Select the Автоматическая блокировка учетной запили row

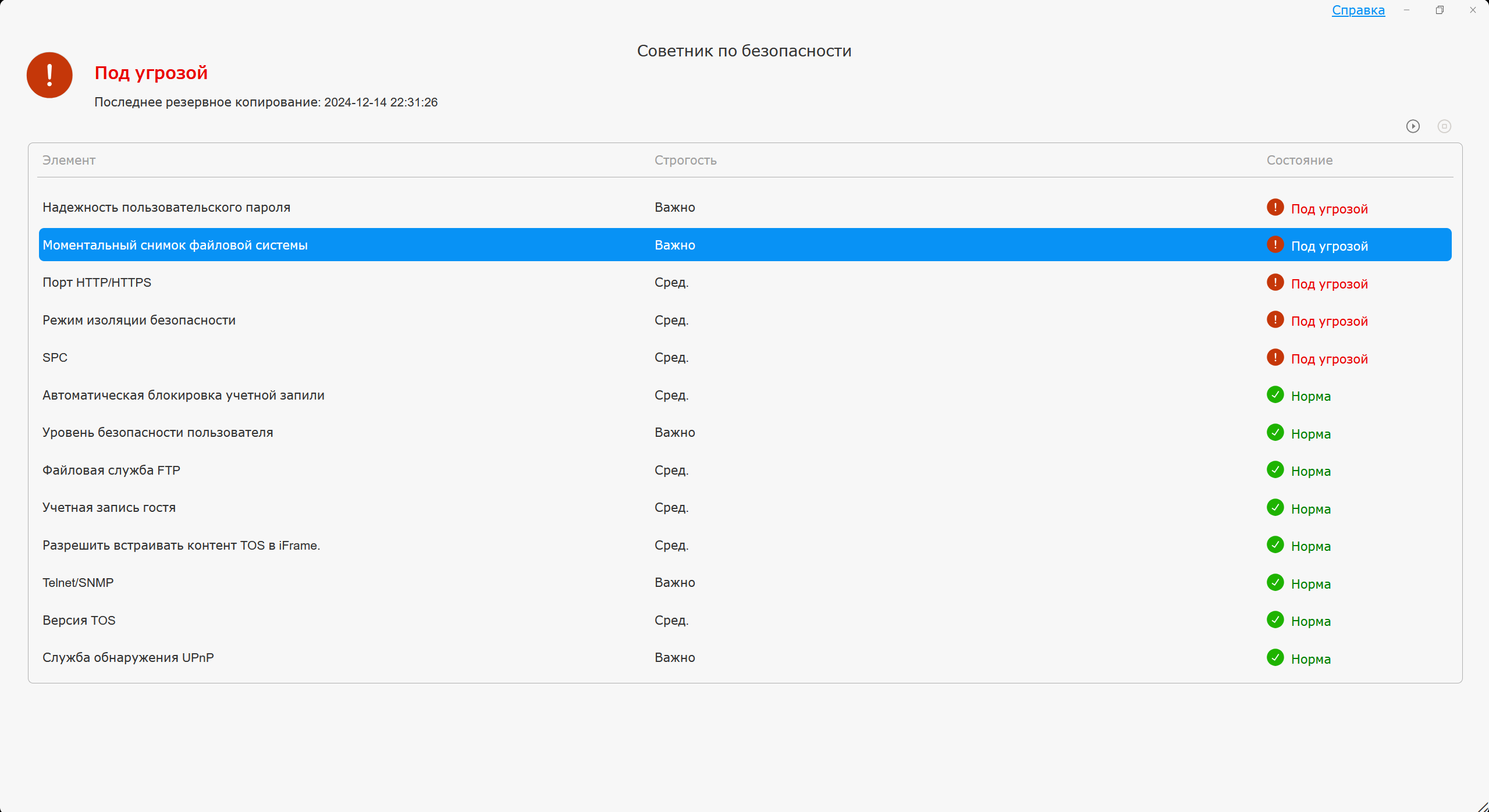click(183, 396)
